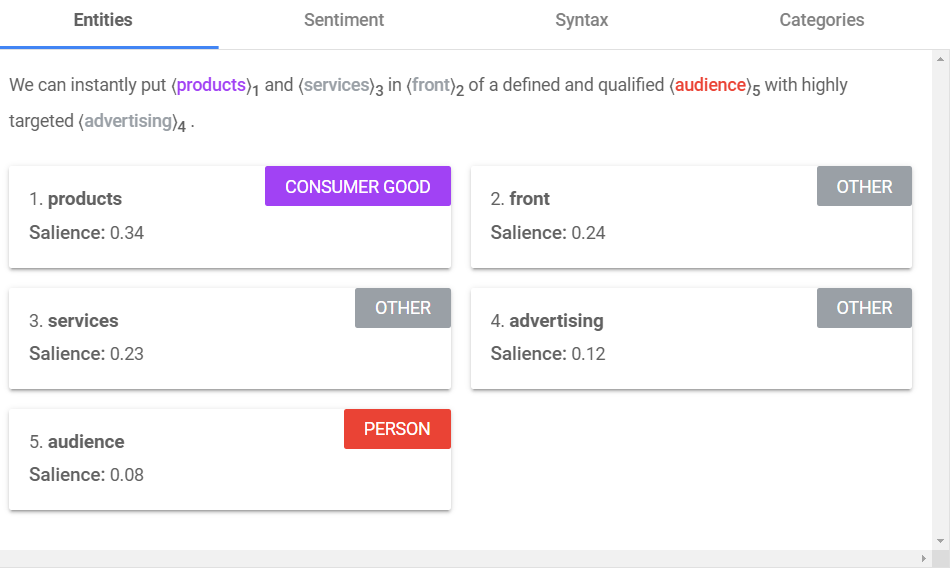The height and width of the screenshot is (569, 950).
Task: Select the "services" entity in the sentence
Action: (x=337, y=86)
